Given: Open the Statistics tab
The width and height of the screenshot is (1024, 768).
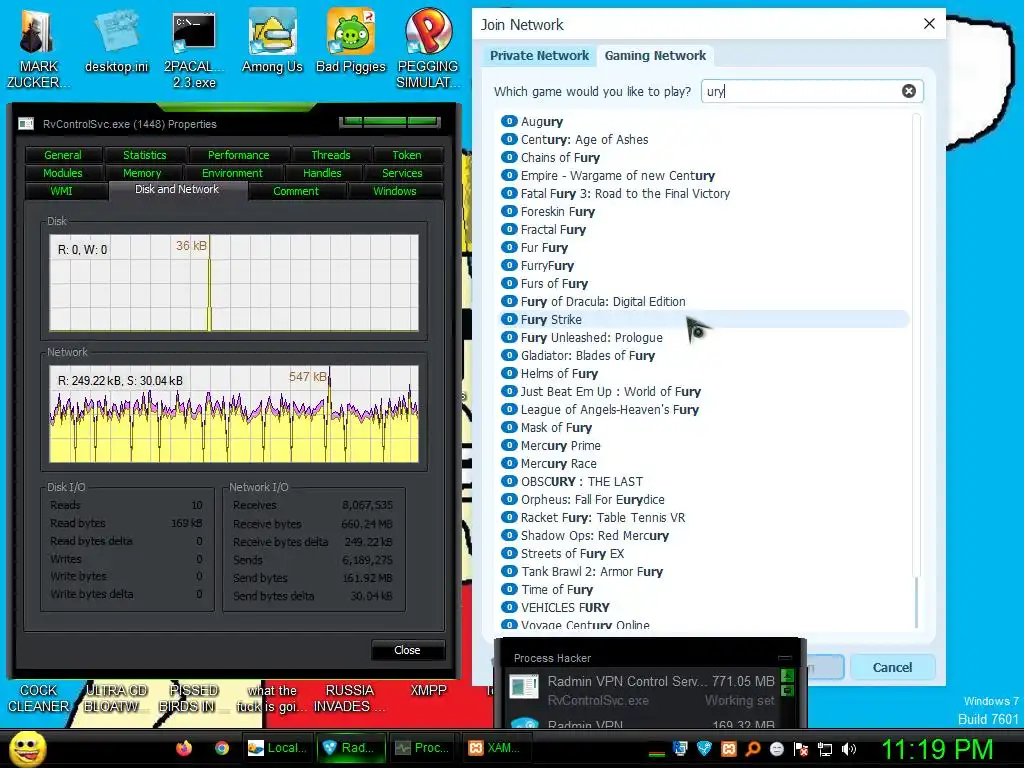Looking at the screenshot, I should (x=145, y=155).
